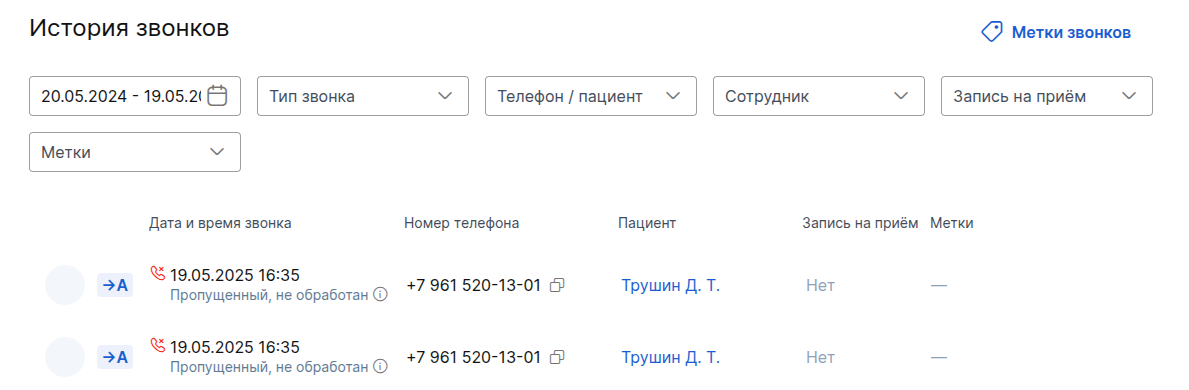
Task: Click missed call icon in first row
Action: pyautogui.click(x=158, y=272)
